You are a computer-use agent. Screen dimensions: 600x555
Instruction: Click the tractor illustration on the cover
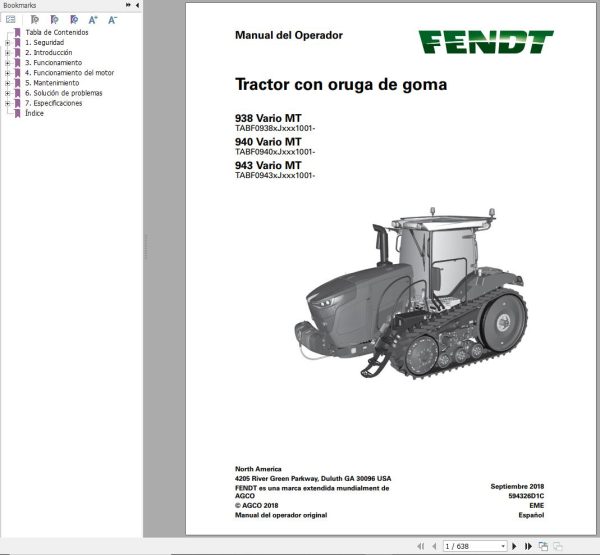pos(411,294)
